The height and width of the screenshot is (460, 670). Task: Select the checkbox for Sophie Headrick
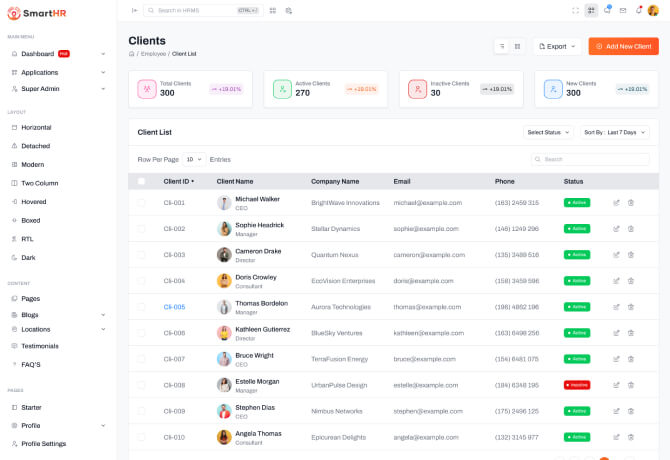(141, 229)
